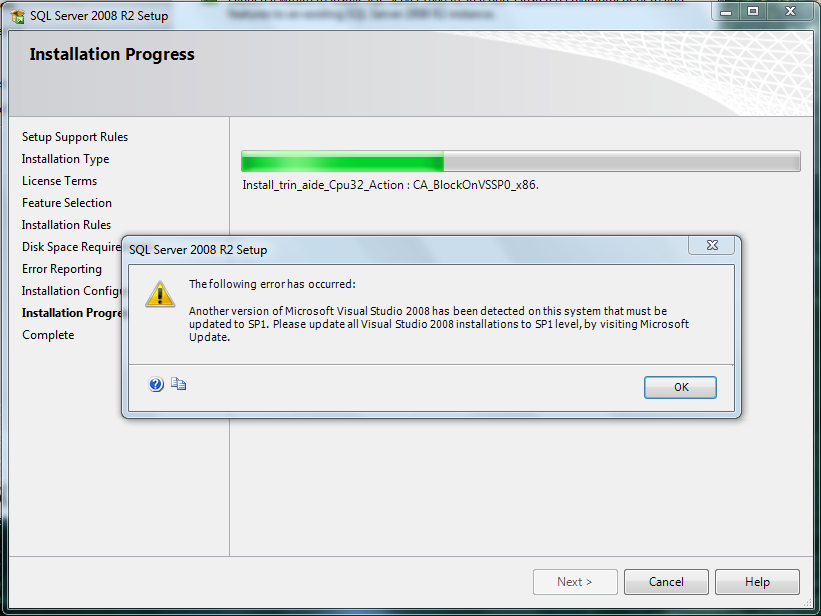The width and height of the screenshot is (821, 616).
Task: Select the Feature Selection step
Action: pos(66,203)
